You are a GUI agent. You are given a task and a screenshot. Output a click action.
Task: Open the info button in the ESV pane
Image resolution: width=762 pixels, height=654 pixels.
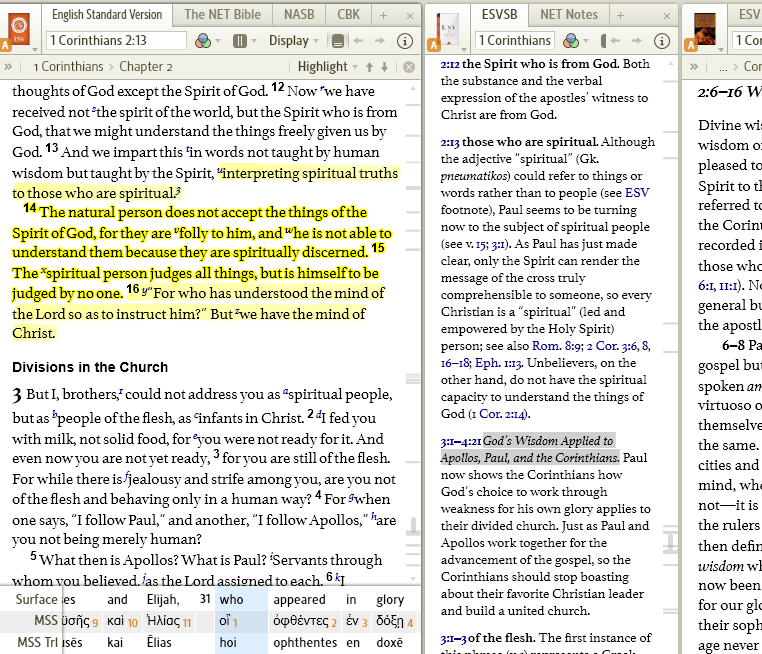click(405, 41)
